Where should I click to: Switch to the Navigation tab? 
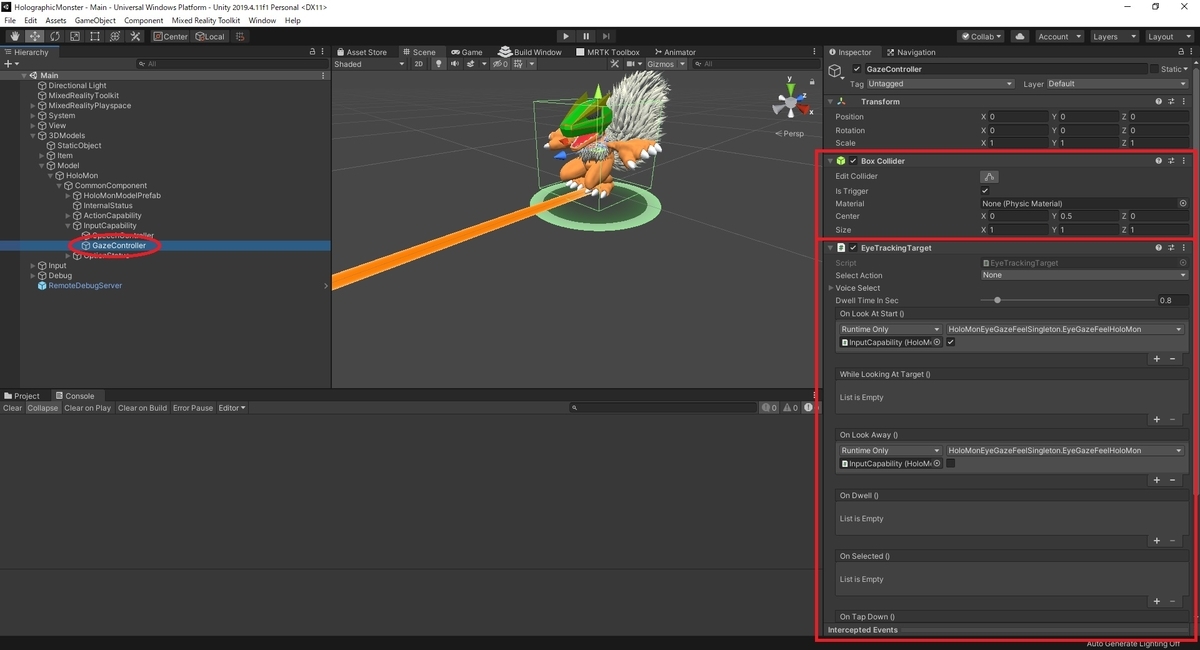point(910,52)
